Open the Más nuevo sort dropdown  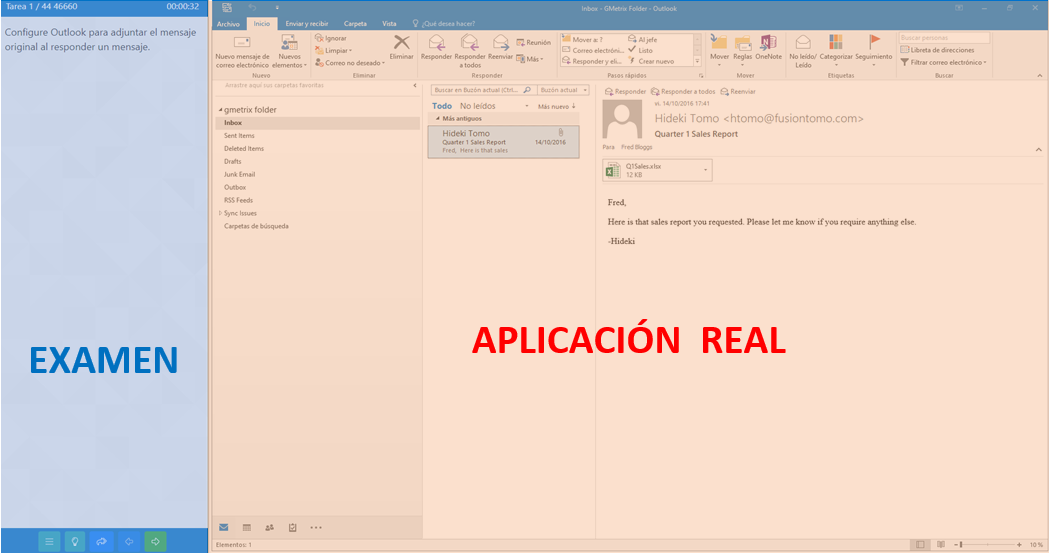click(557, 106)
